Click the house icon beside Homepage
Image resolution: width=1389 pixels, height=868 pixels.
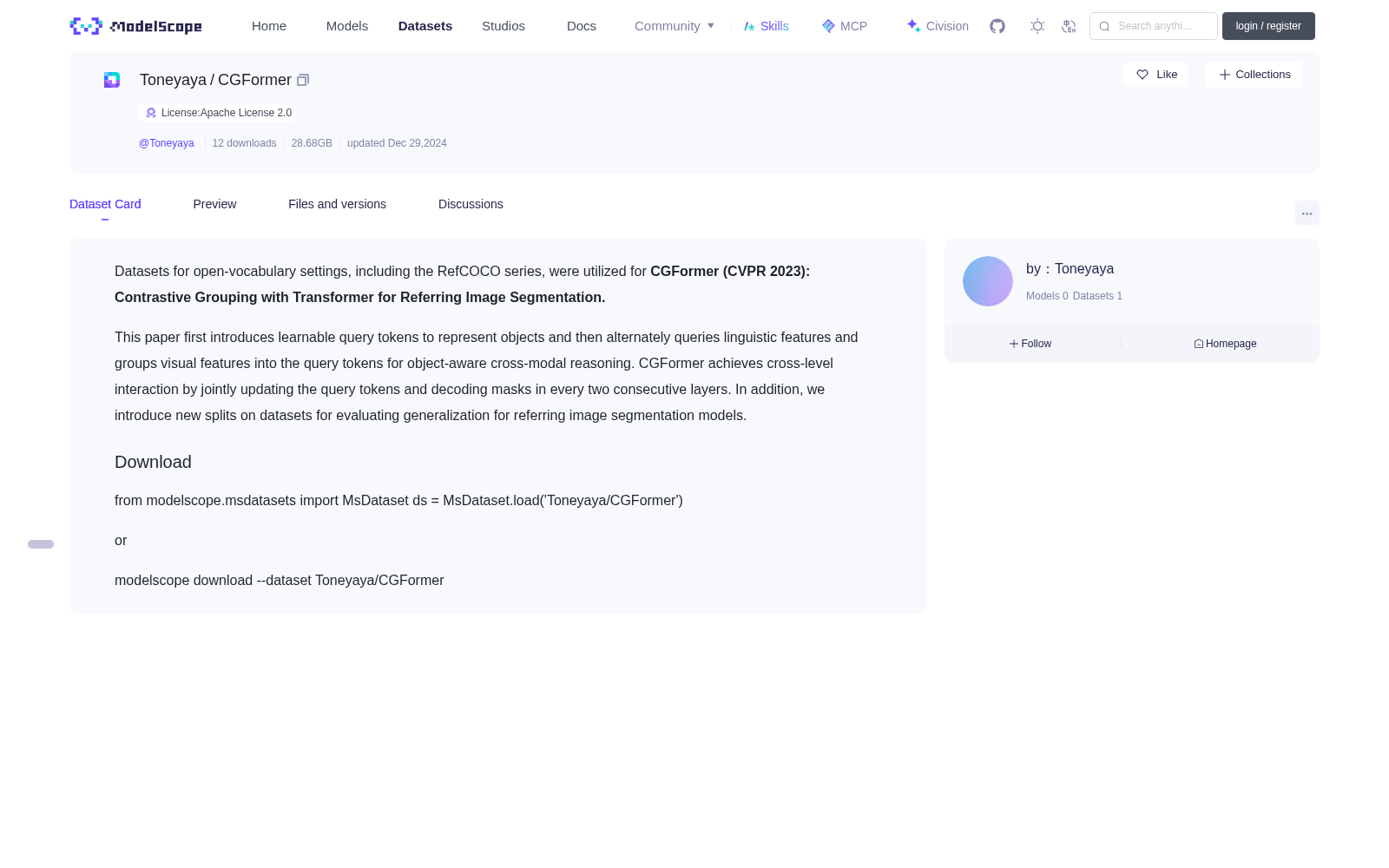(x=1199, y=344)
